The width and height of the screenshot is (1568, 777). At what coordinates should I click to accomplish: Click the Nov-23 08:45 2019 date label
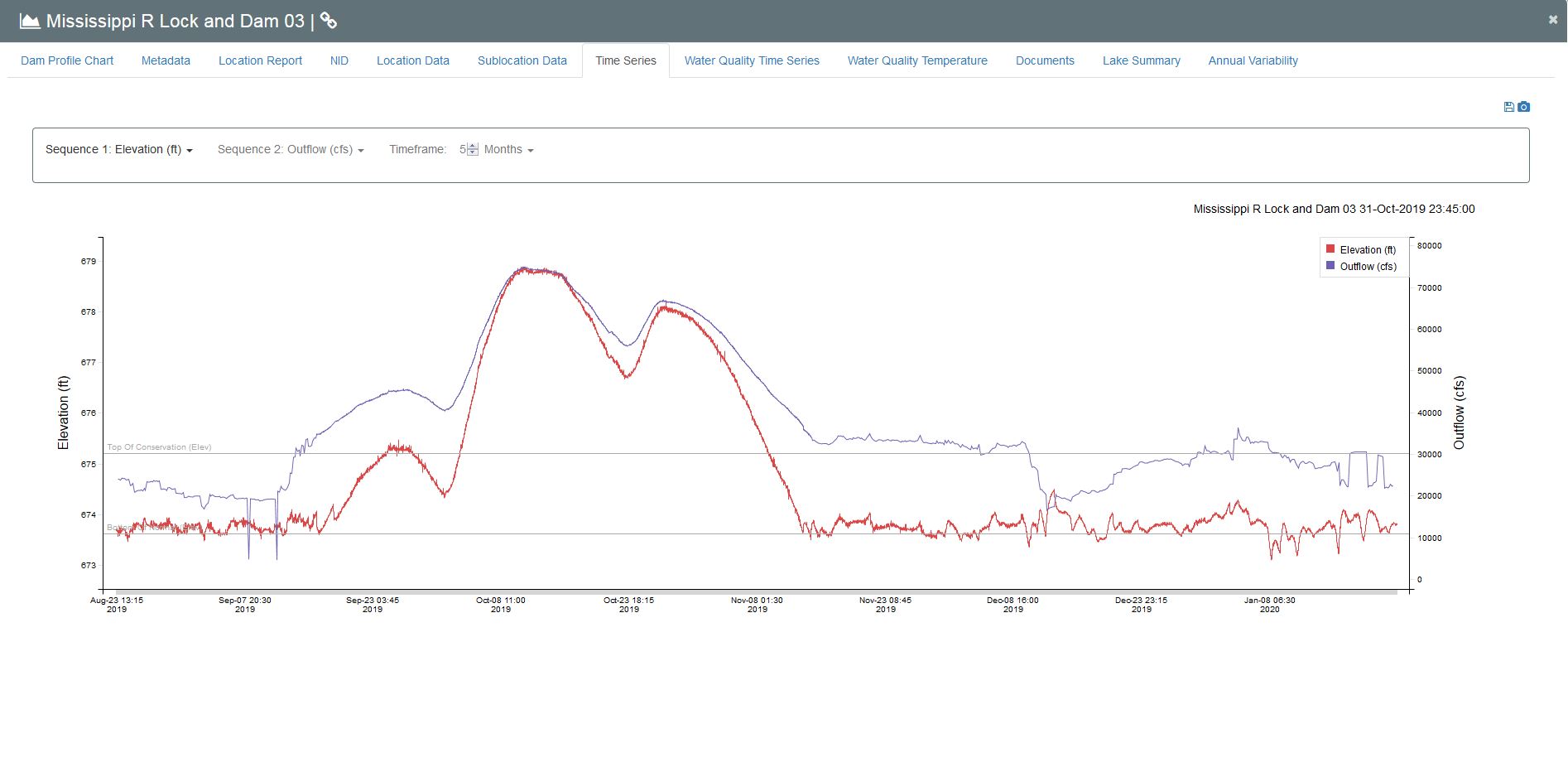(x=886, y=605)
